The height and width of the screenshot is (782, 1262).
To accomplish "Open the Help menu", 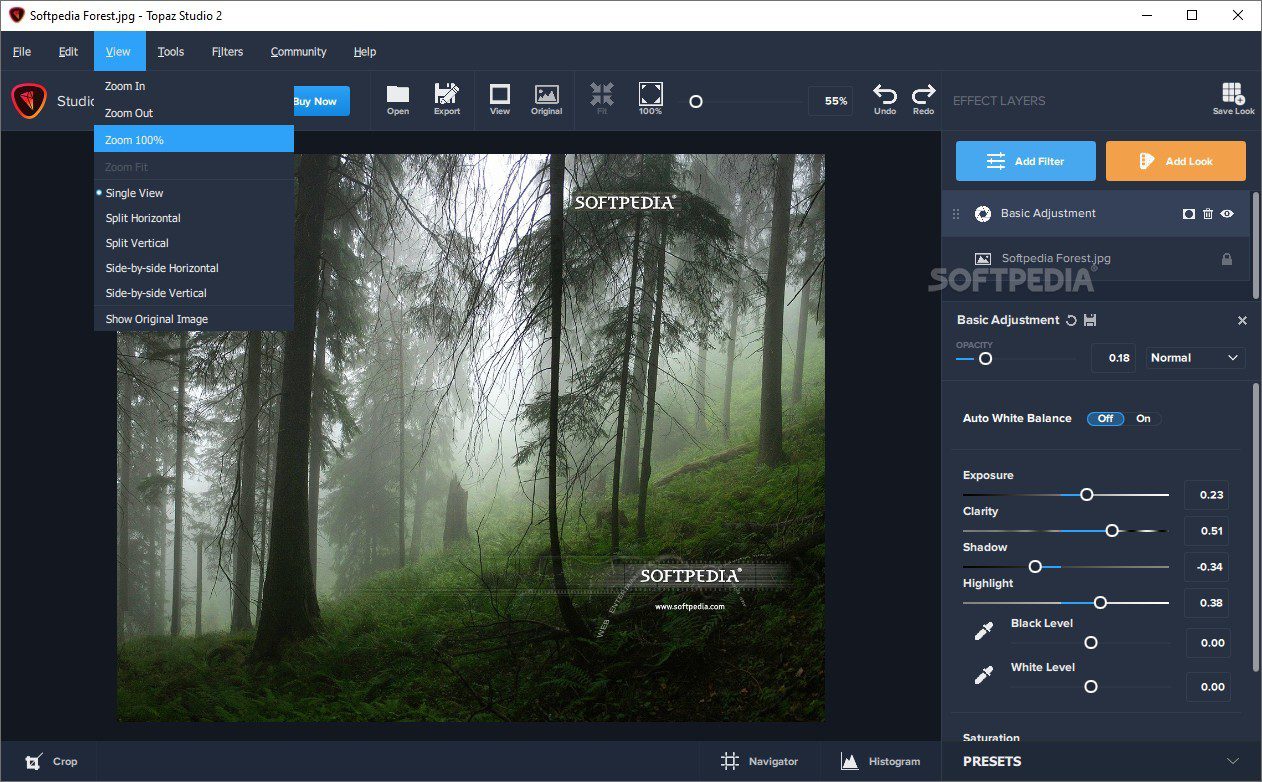I will 365,52.
